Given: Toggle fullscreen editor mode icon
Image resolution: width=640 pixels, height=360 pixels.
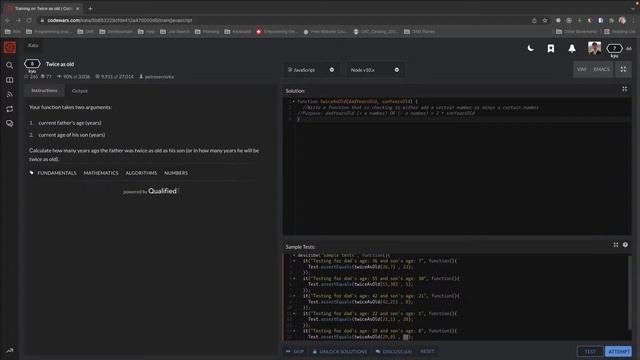Looking at the screenshot, I should 623,69.
